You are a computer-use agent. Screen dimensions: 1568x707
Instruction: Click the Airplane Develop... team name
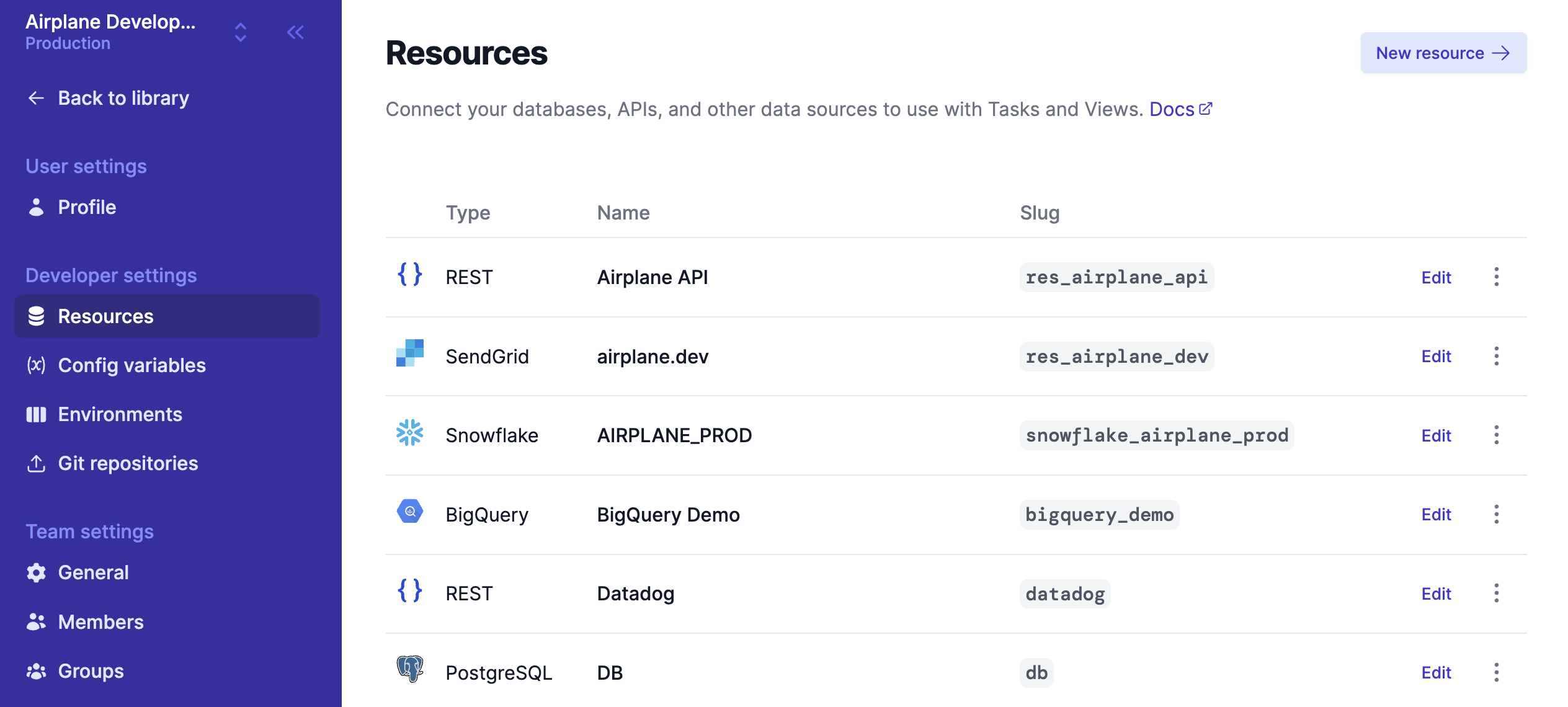click(x=110, y=22)
